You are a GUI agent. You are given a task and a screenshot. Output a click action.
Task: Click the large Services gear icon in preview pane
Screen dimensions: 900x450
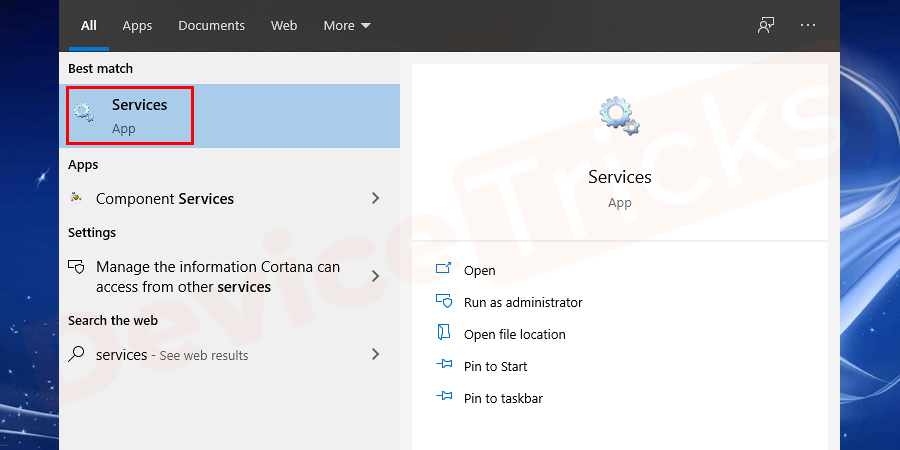click(x=619, y=116)
